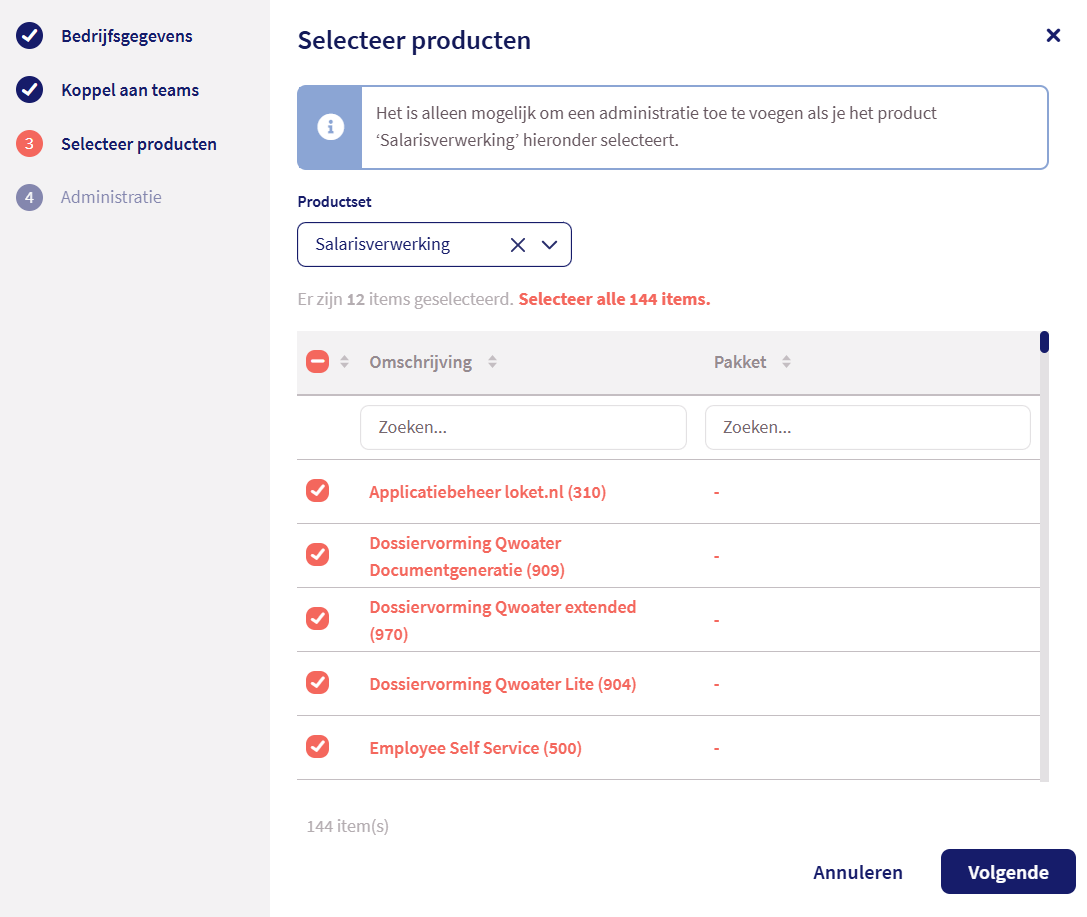This screenshot has height=917, width=1087.
Task: Click Annuleren to cancel
Action: (858, 872)
